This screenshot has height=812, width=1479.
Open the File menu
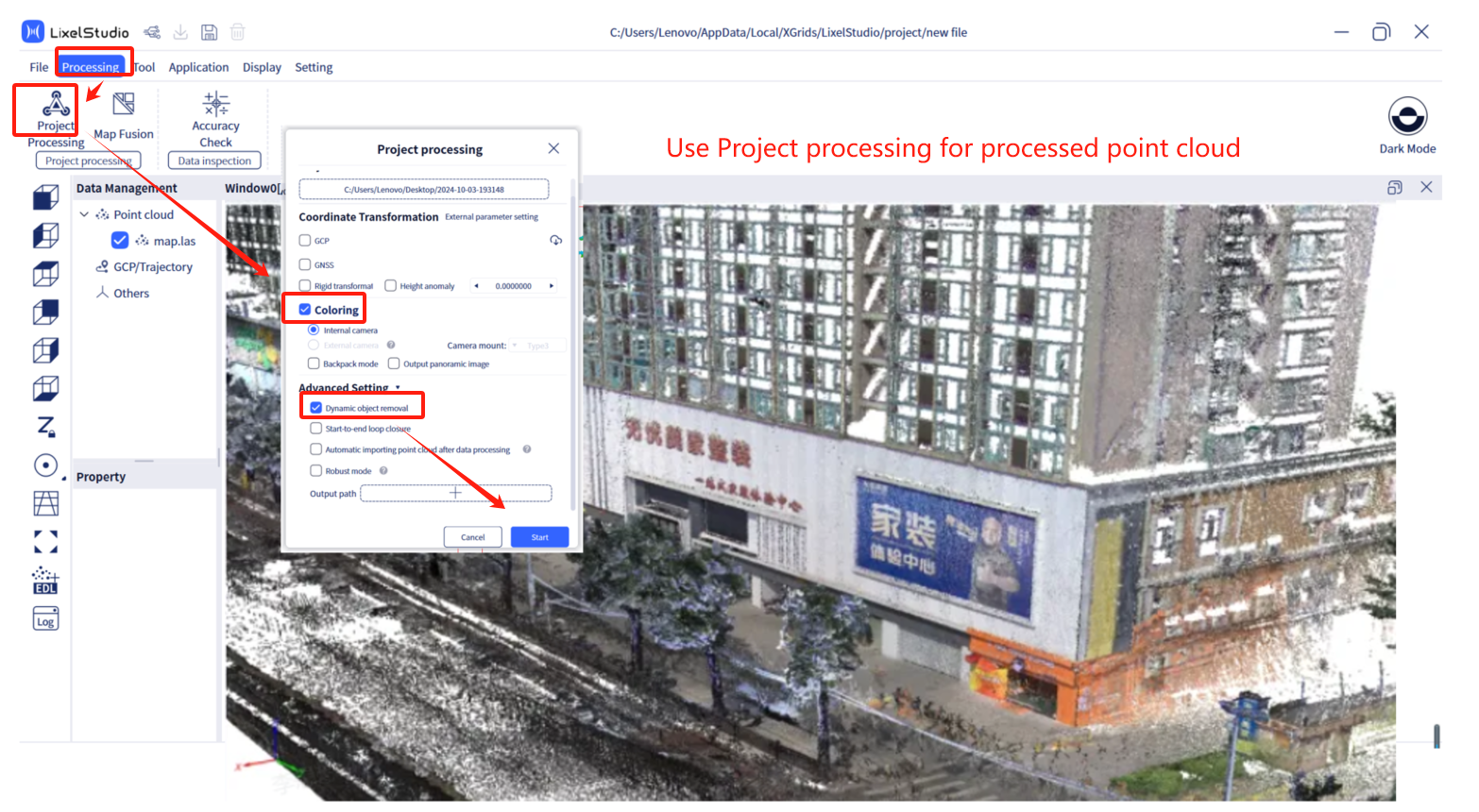[x=39, y=67]
